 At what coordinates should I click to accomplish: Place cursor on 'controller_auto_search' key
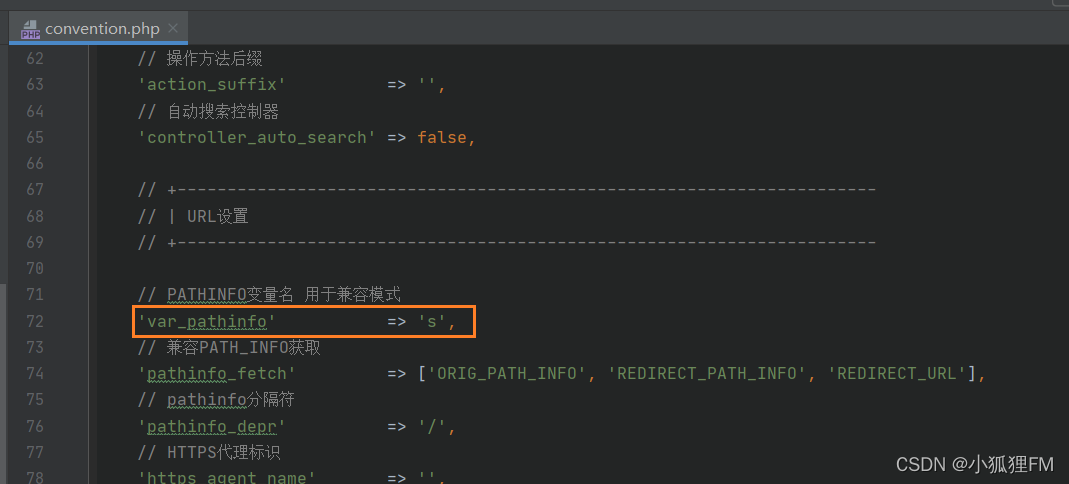click(x=257, y=138)
